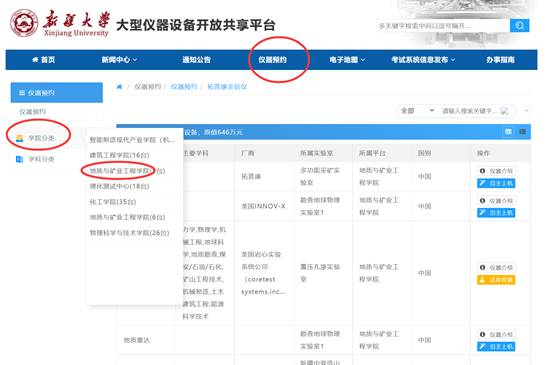The height and width of the screenshot is (365, 554).
Task: Open the 新闻中心 navigation menu
Action: pyautogui.click(x=119, y=60)
